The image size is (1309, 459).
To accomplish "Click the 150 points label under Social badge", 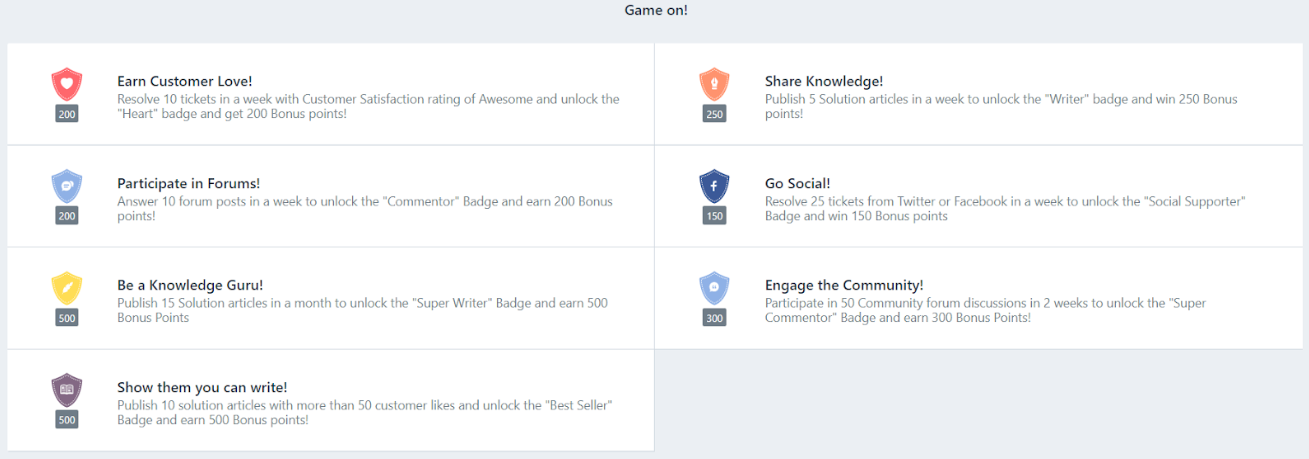I will 714,216.
